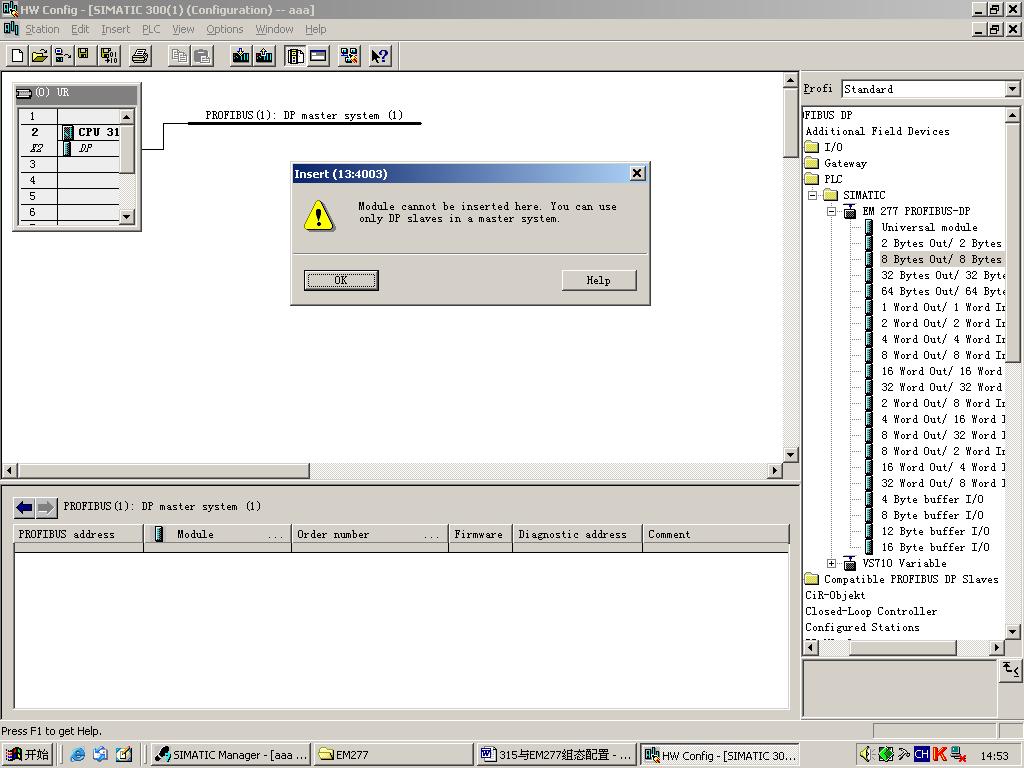
Task: Select 8 Bytes Out/ 8 Bytes module
Action: tap(940, 259)
